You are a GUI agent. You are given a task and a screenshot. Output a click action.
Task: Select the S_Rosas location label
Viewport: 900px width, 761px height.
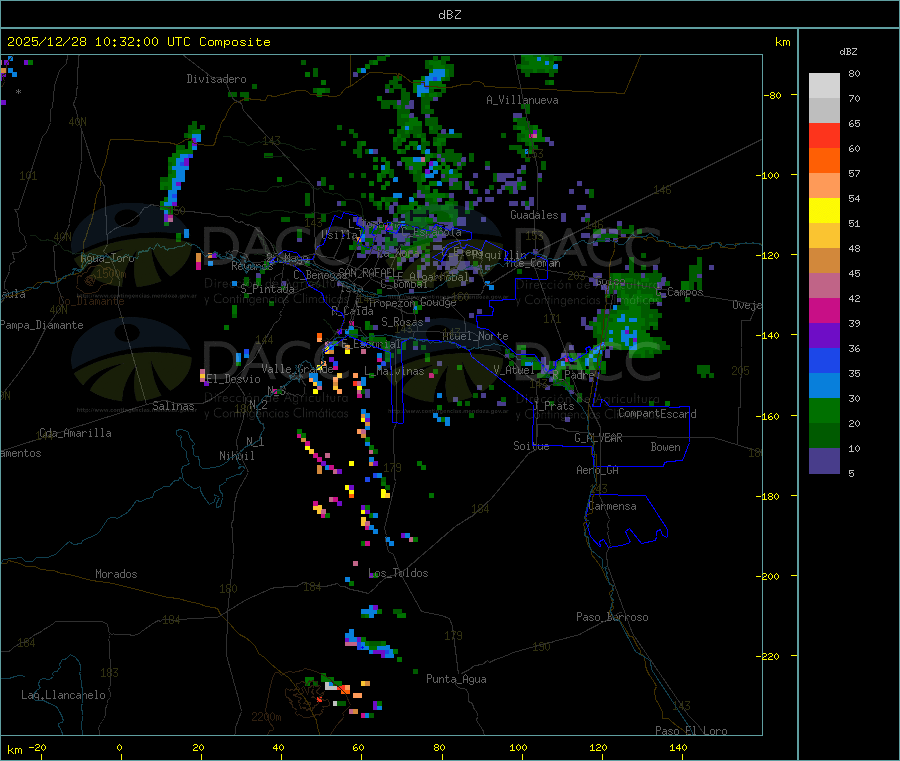[402, 323]
